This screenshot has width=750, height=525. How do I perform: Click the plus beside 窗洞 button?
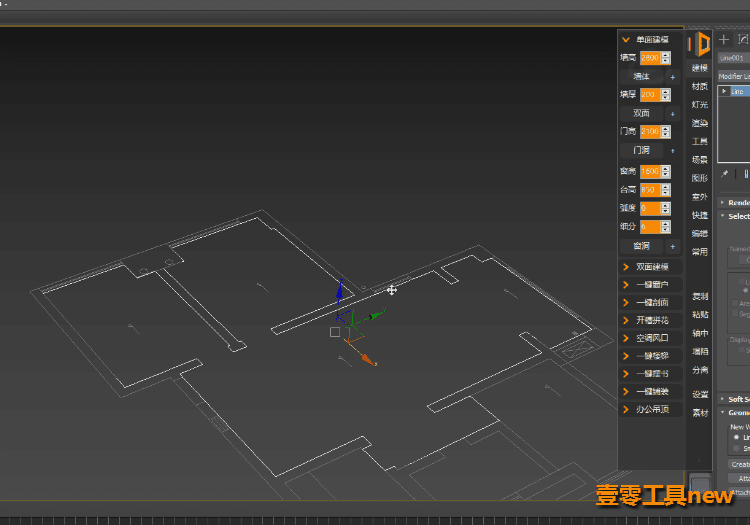click(673, 246)
